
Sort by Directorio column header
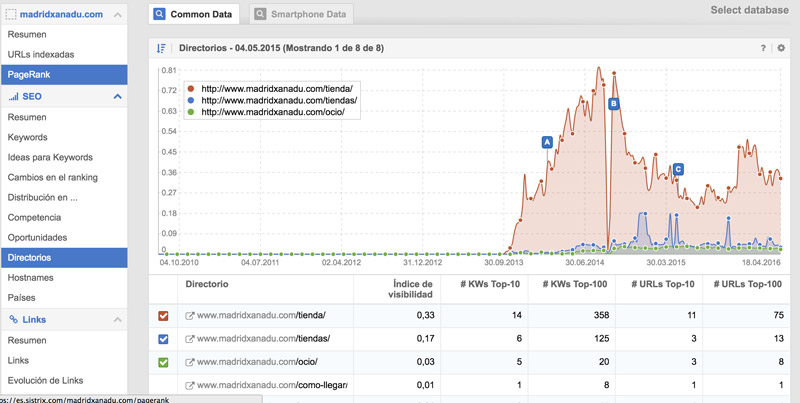tap(207, 284)
